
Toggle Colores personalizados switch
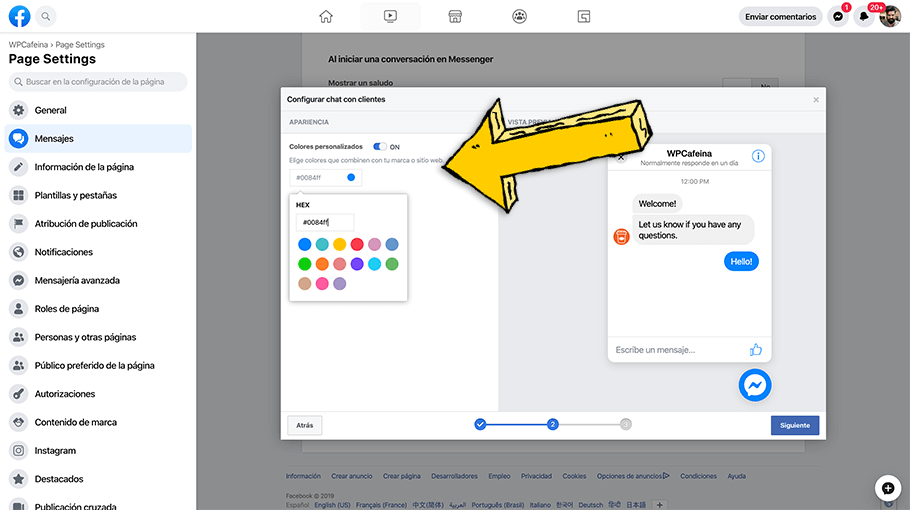tap(380, 147)
